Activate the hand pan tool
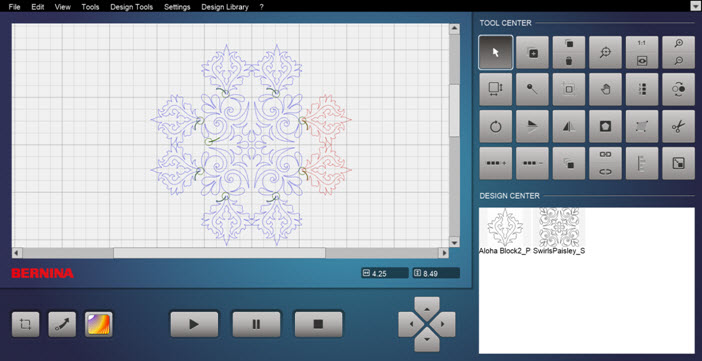Image resolution: width=702 pixels, height=361 pixels. point(605,89)
